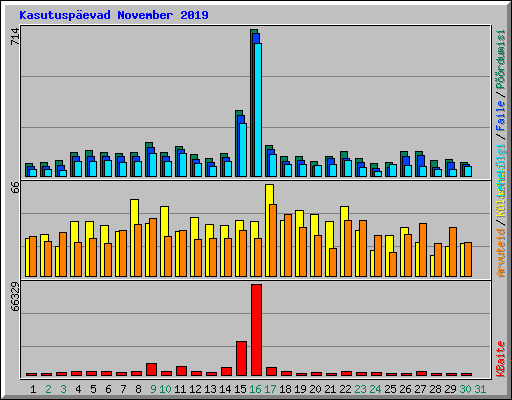512x400 pixels.
Task: Select day label "8" on the axis
Action: click(138, 389)
